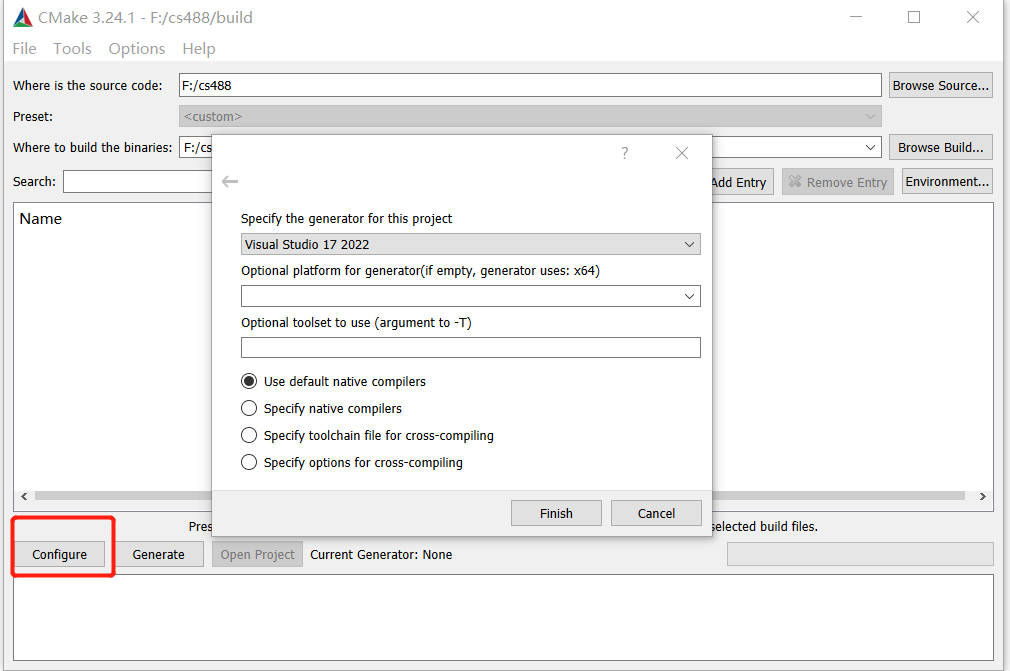Open the Visual Studio 17 2022 generator dropdown
The height and width of the screenshot is (671, 1010).
pyautogui.click(x=470, y=244)
